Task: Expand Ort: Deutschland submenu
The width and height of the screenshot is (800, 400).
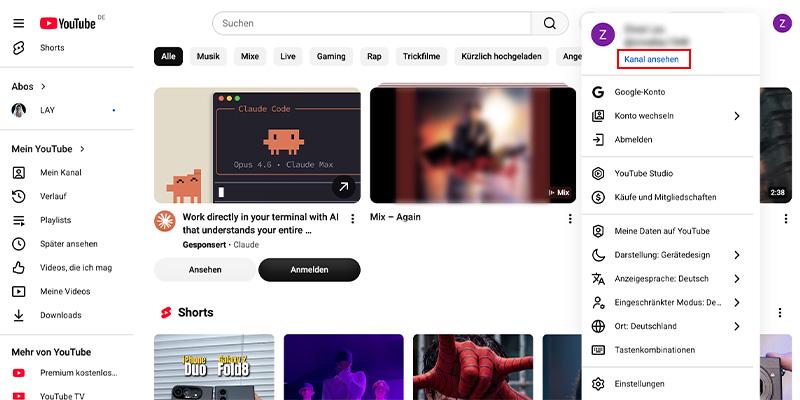Action: tap(736, 327)
